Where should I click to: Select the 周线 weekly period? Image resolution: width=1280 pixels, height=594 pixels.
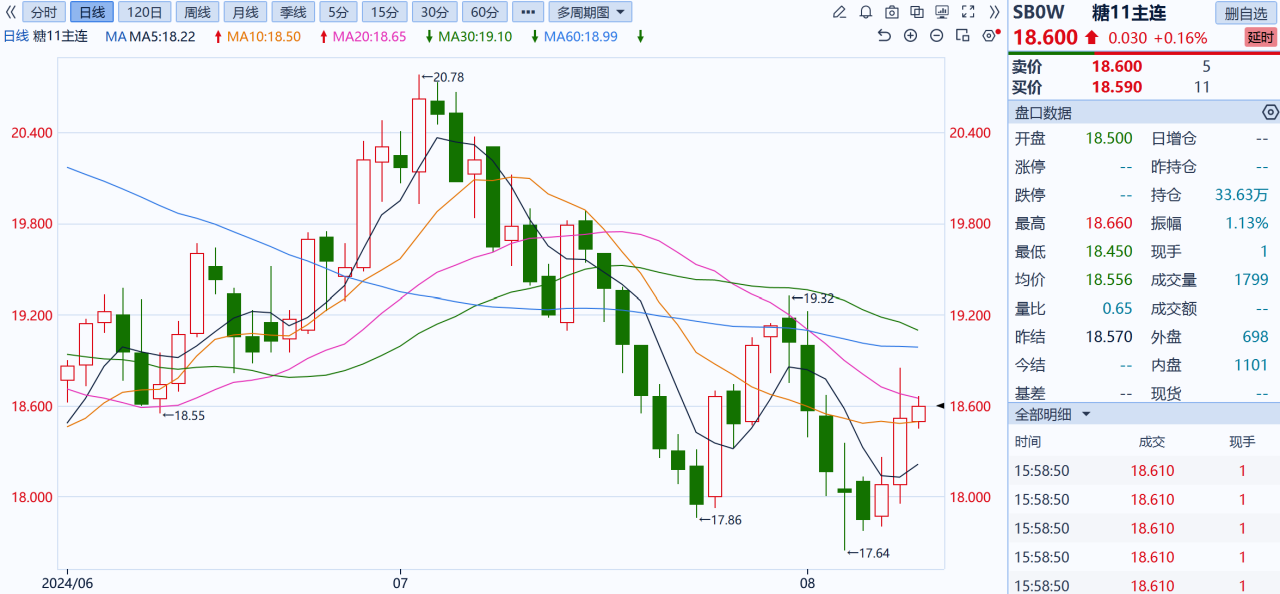click(x=196, y=13)
